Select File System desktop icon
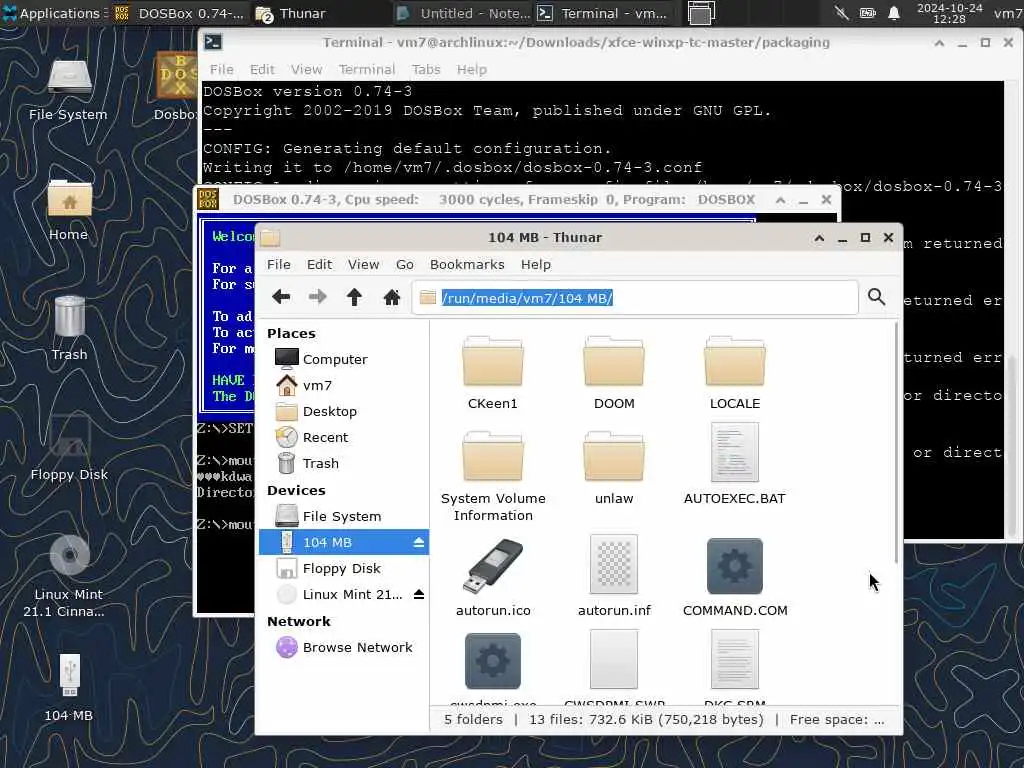The height and width of the screenshot is (768, 1024). click(x=69, y=91)
